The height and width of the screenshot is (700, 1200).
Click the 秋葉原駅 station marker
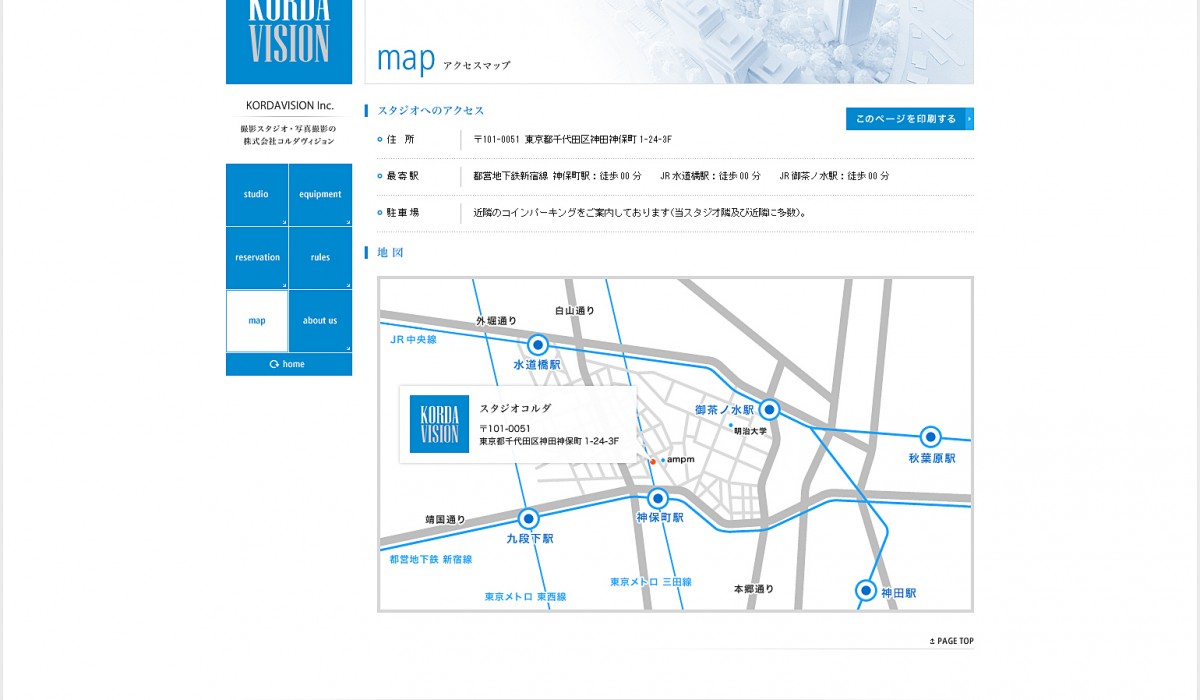[x=931, y=437]
